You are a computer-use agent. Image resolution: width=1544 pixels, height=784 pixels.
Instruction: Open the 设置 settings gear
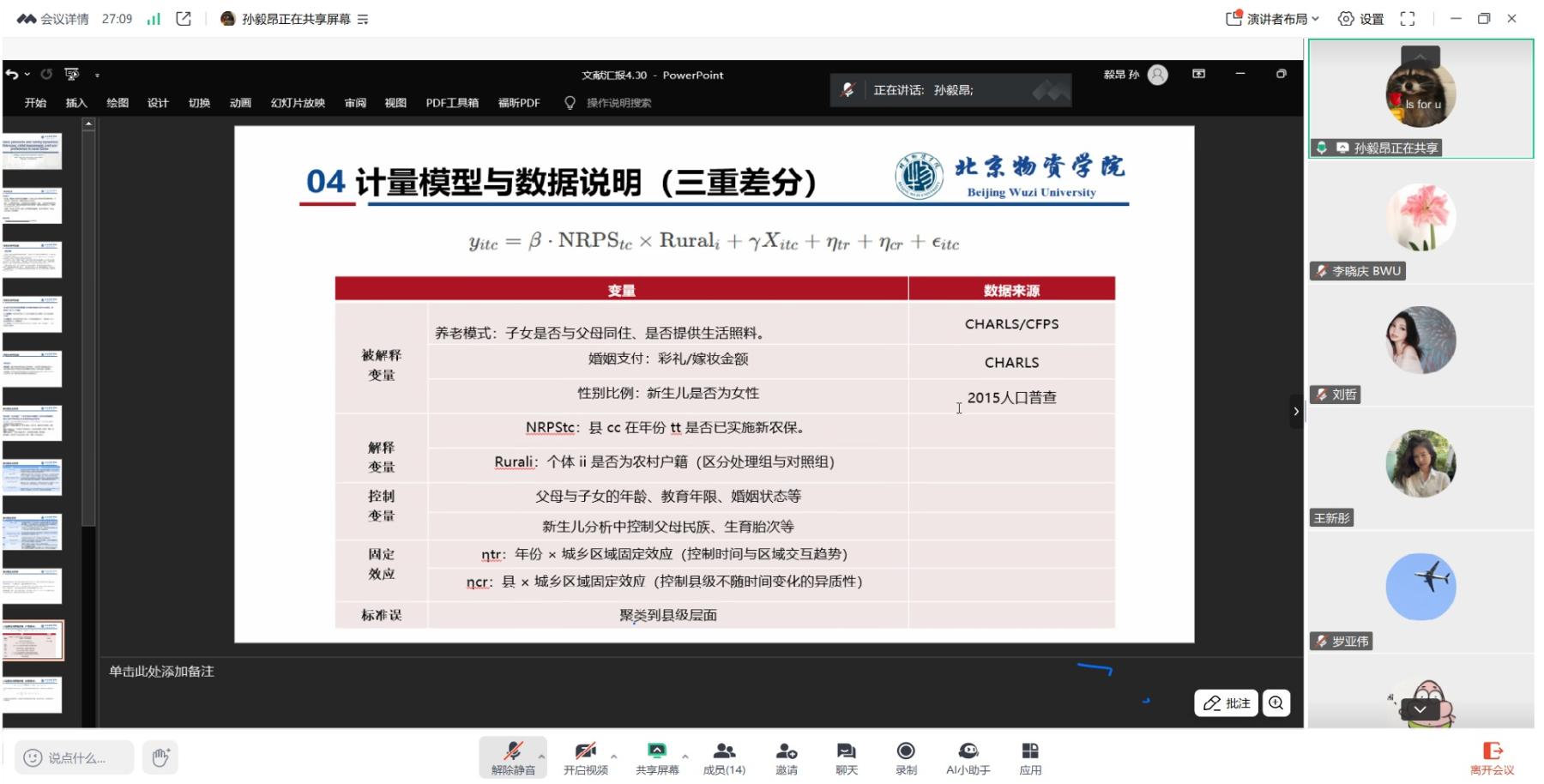pos(1361,19)
